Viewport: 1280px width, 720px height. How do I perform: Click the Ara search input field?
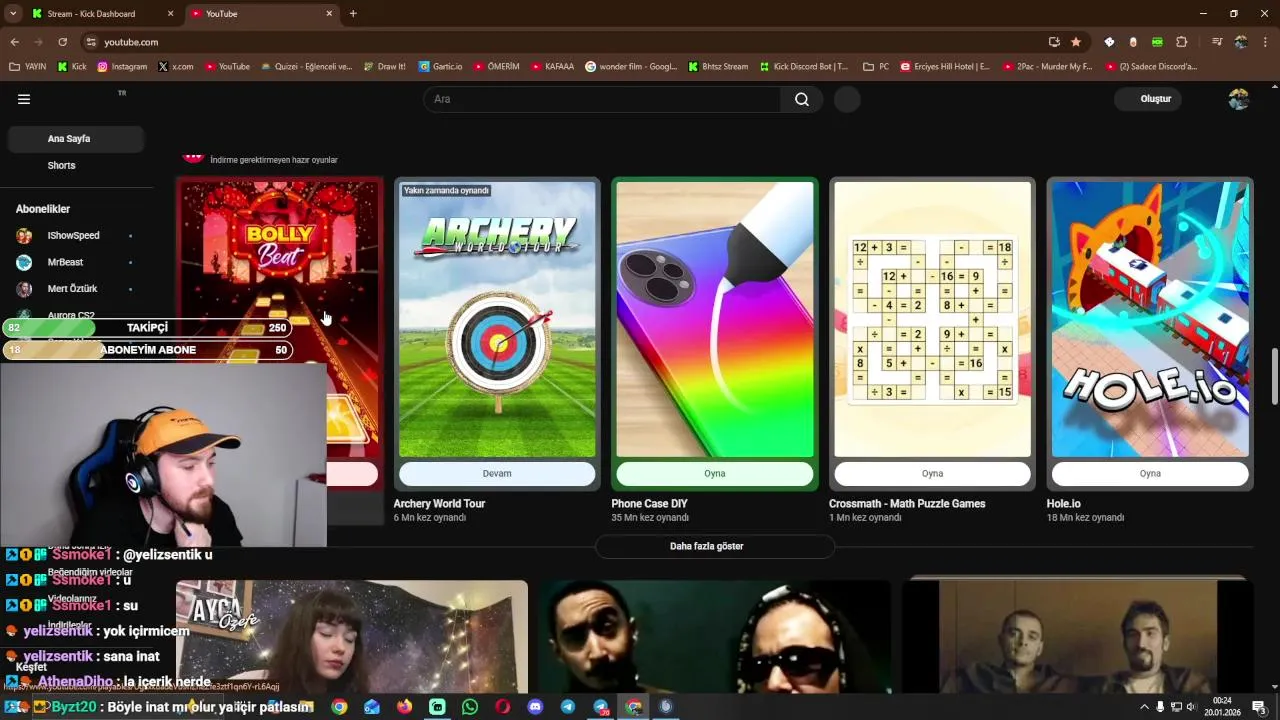click(602, 99)
